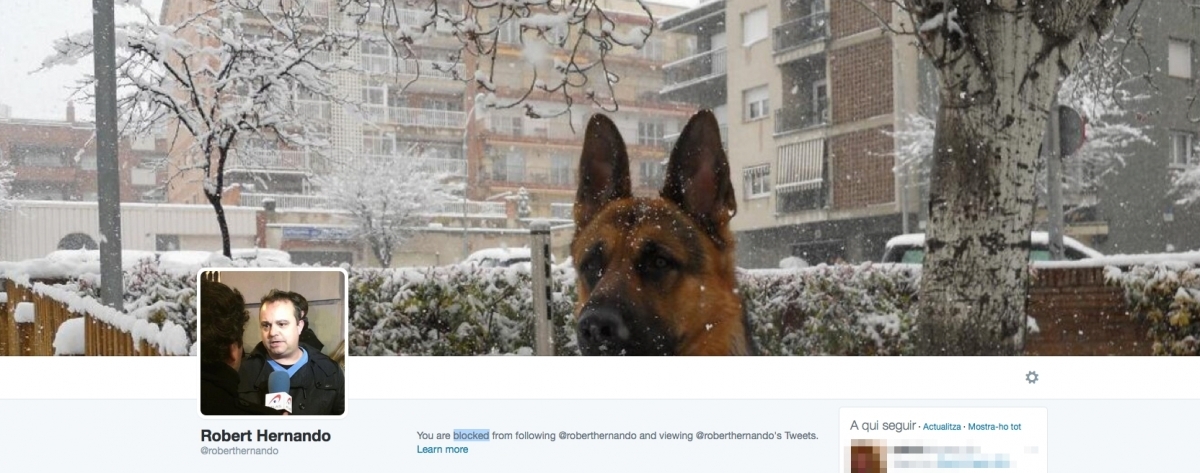Refresh suggestions with Actualitza
This screenshot has width=1200, height=473.
[x=941, y=427]
